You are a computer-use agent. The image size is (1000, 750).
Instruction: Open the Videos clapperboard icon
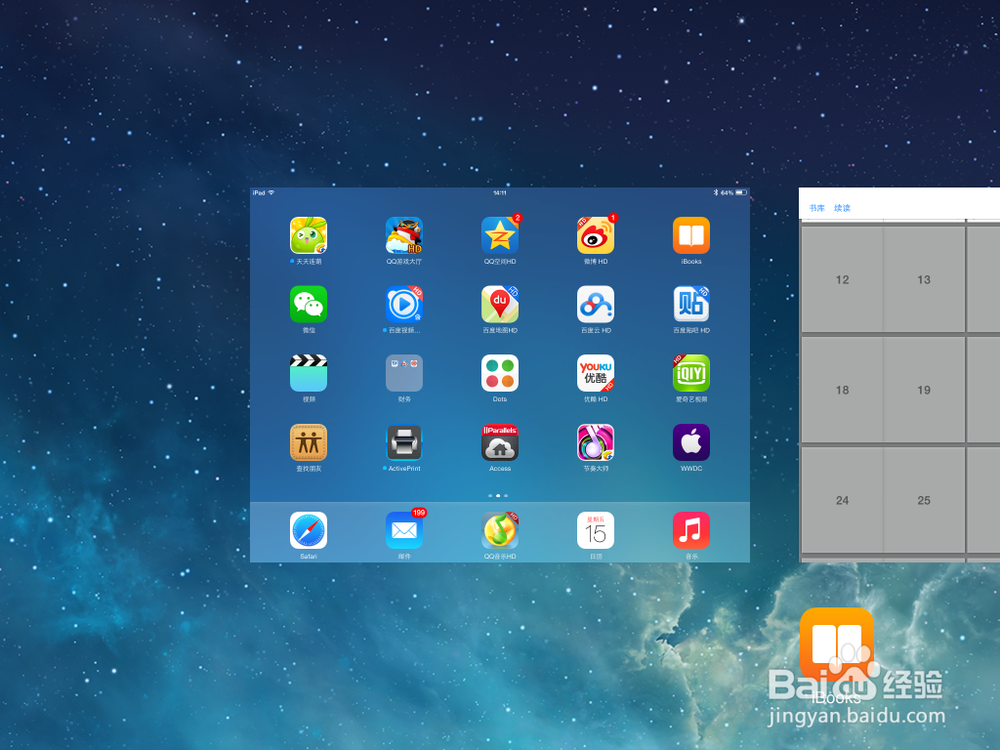309,373
